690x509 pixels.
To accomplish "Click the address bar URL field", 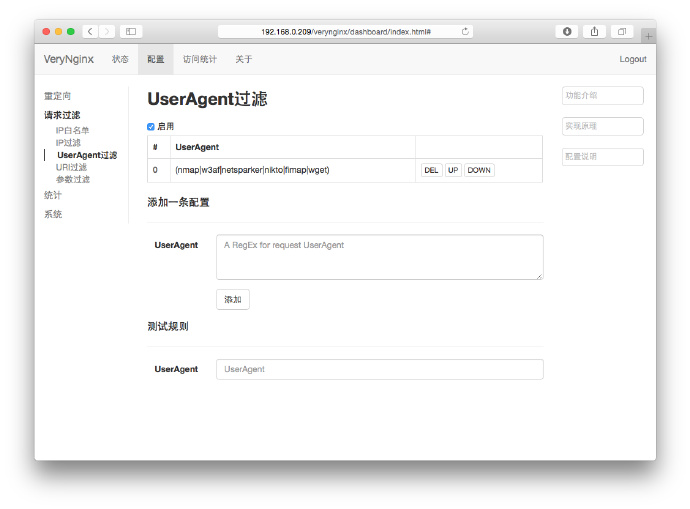I will coord(345,31).
